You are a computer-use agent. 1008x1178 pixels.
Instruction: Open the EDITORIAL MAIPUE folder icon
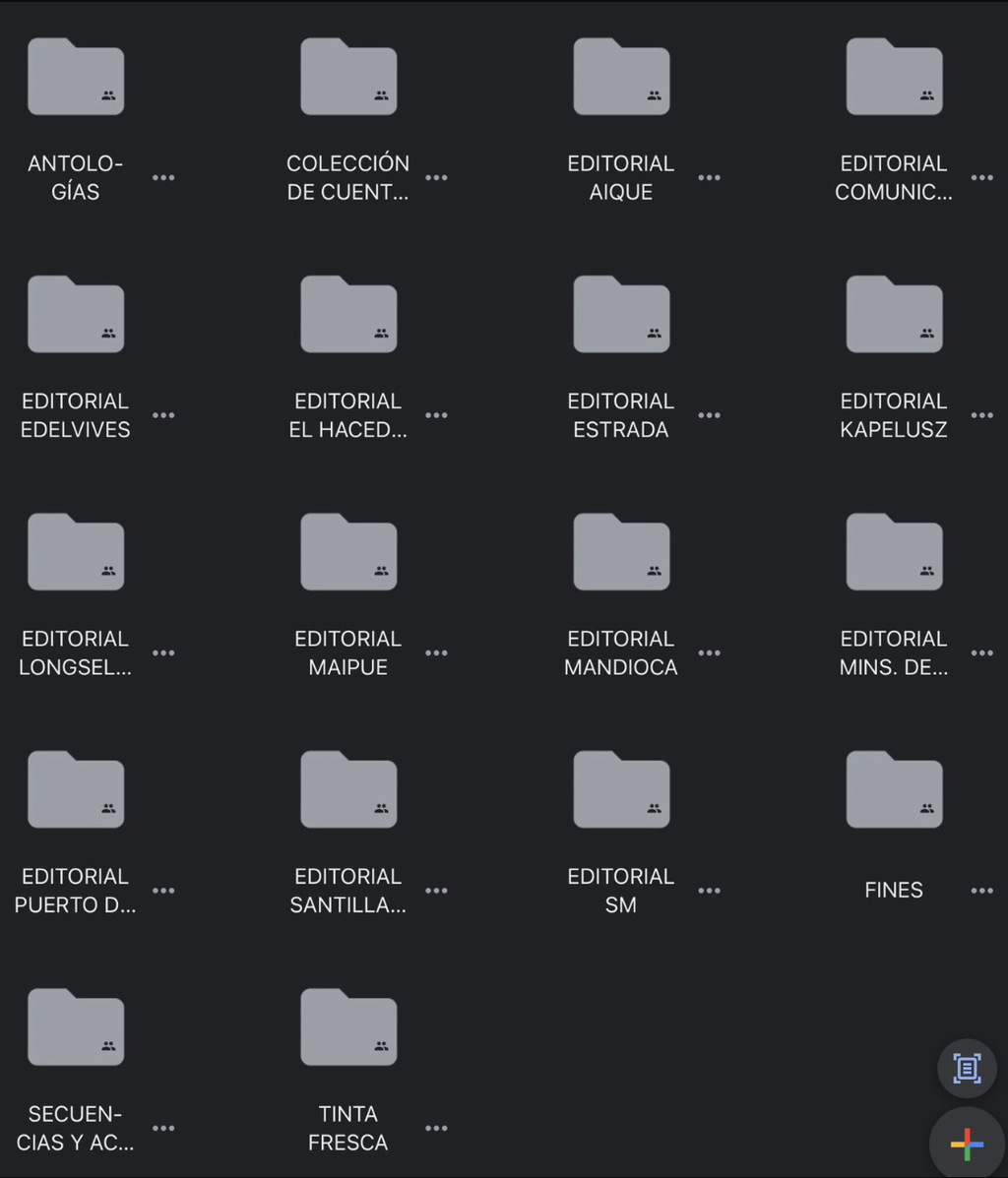[x=348, y=551]
